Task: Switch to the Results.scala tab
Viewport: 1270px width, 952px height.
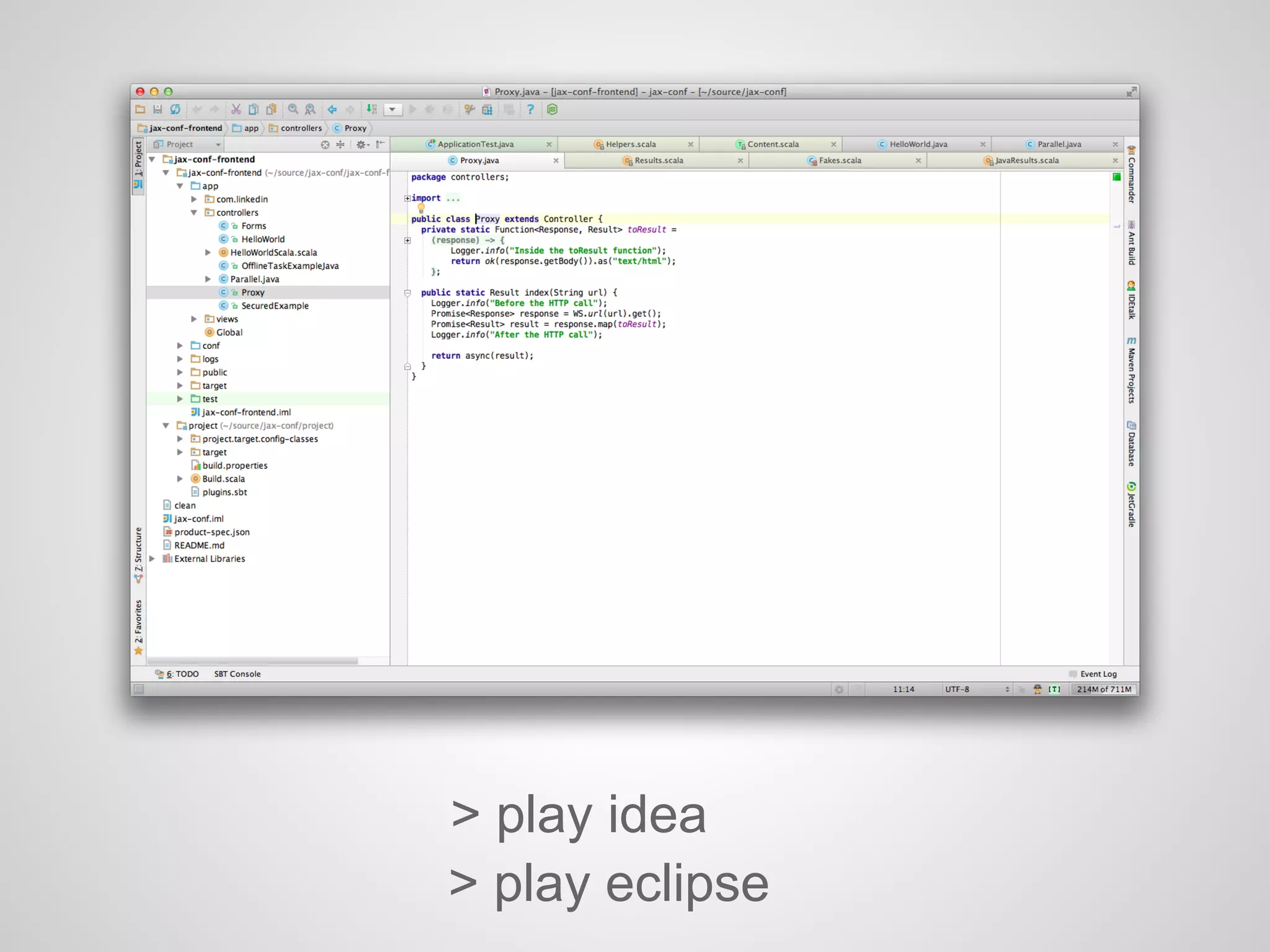Action: point(658,161)
